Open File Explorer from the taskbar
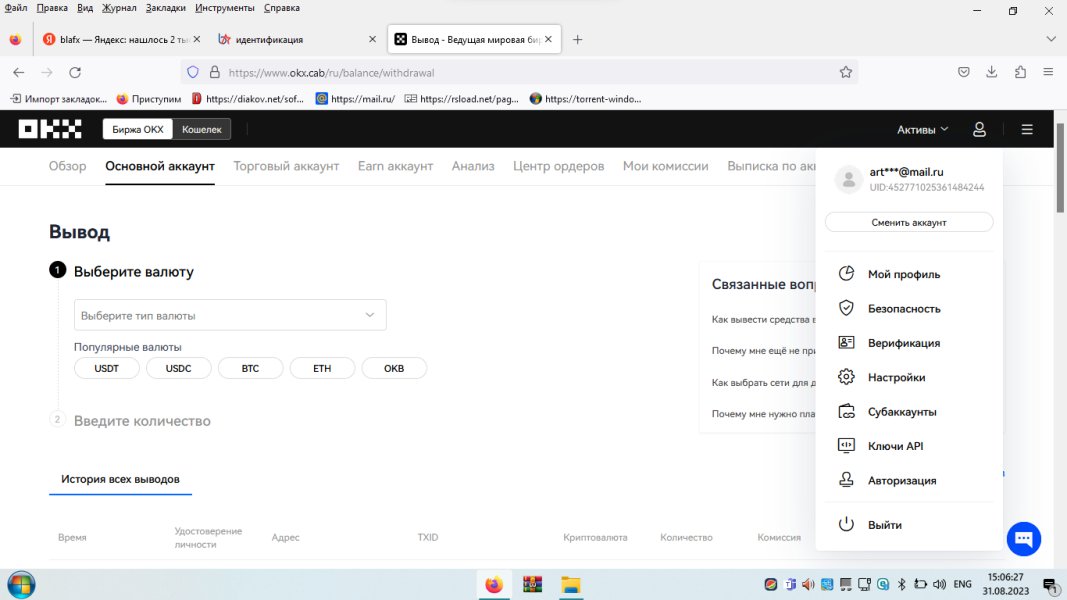 tap(570, 584)
